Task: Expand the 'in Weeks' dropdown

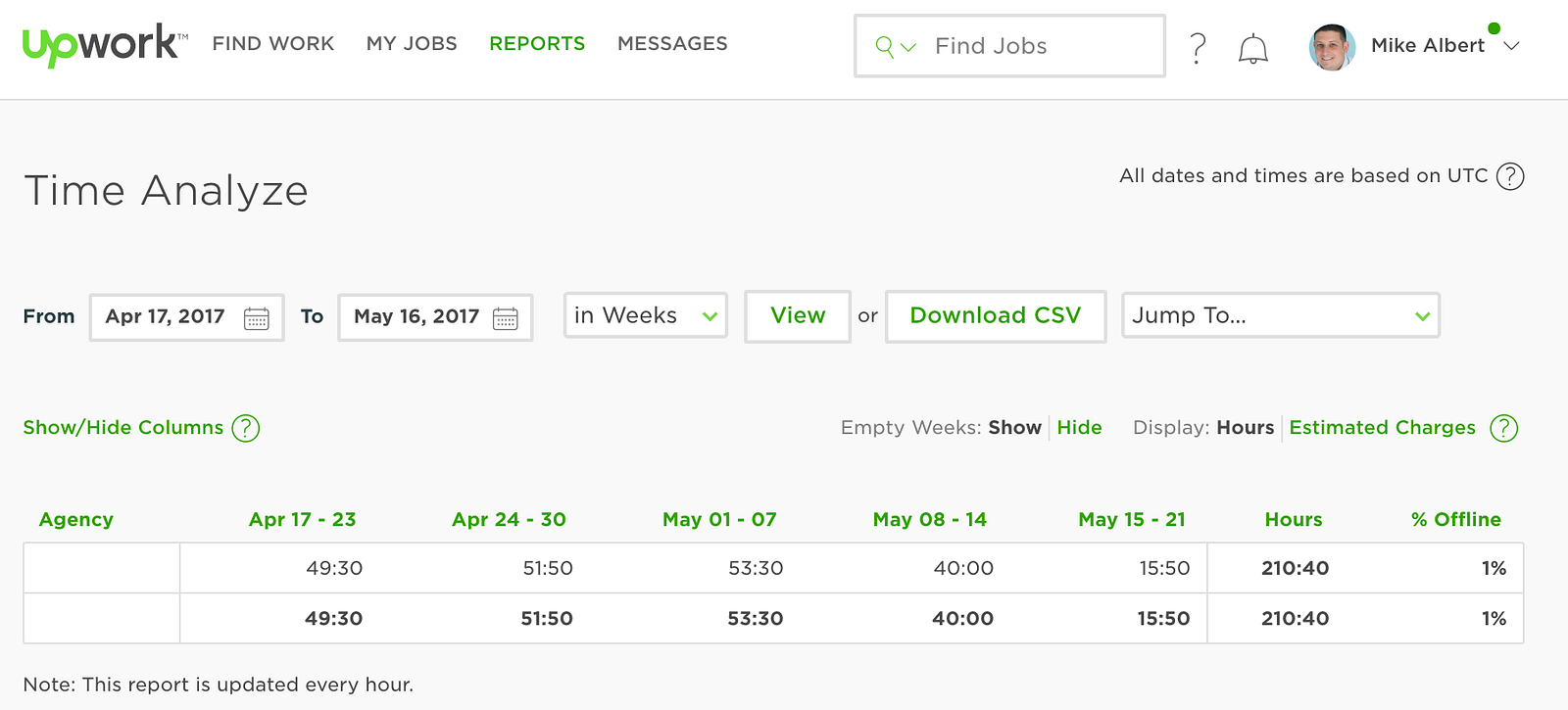Action: (x=645, y=315)
